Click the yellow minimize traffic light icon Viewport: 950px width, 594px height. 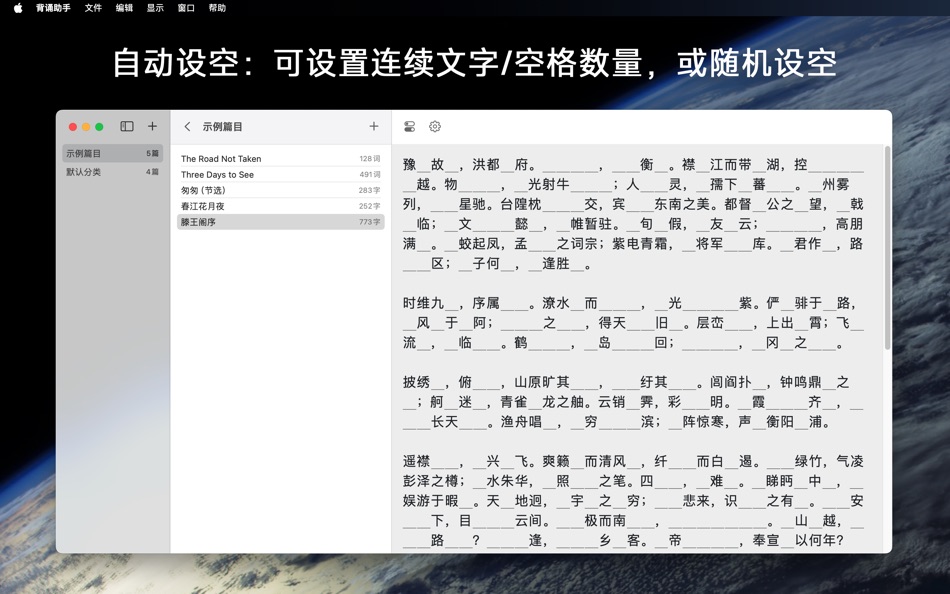(x=85, y=126)
